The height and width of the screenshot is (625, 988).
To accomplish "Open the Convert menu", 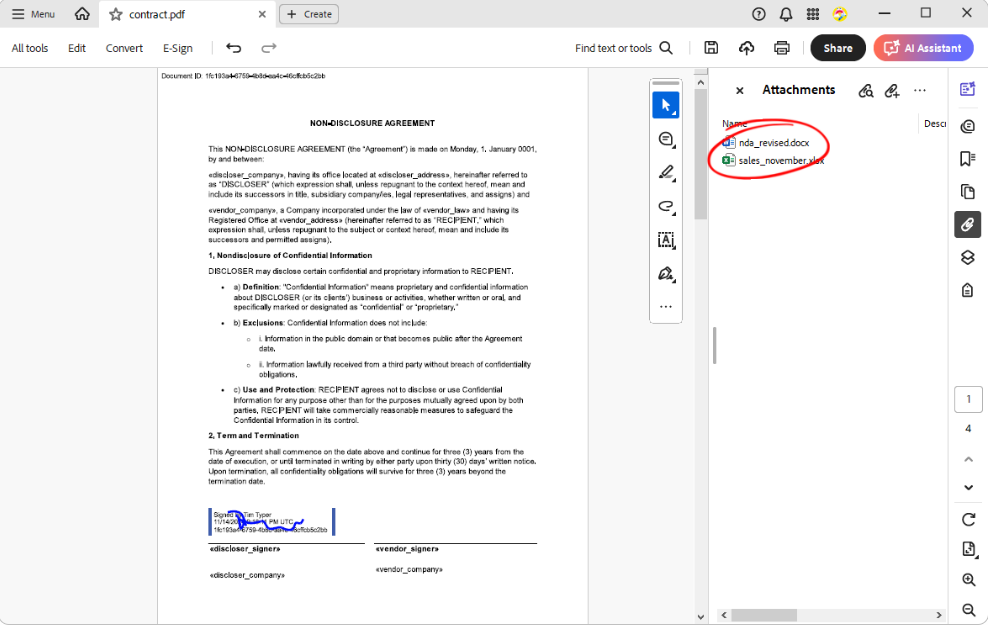I will click(124, 48).
